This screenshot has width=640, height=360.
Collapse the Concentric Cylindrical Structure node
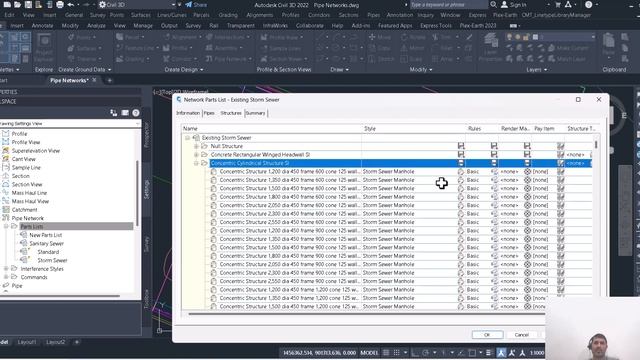click(196, 163)
